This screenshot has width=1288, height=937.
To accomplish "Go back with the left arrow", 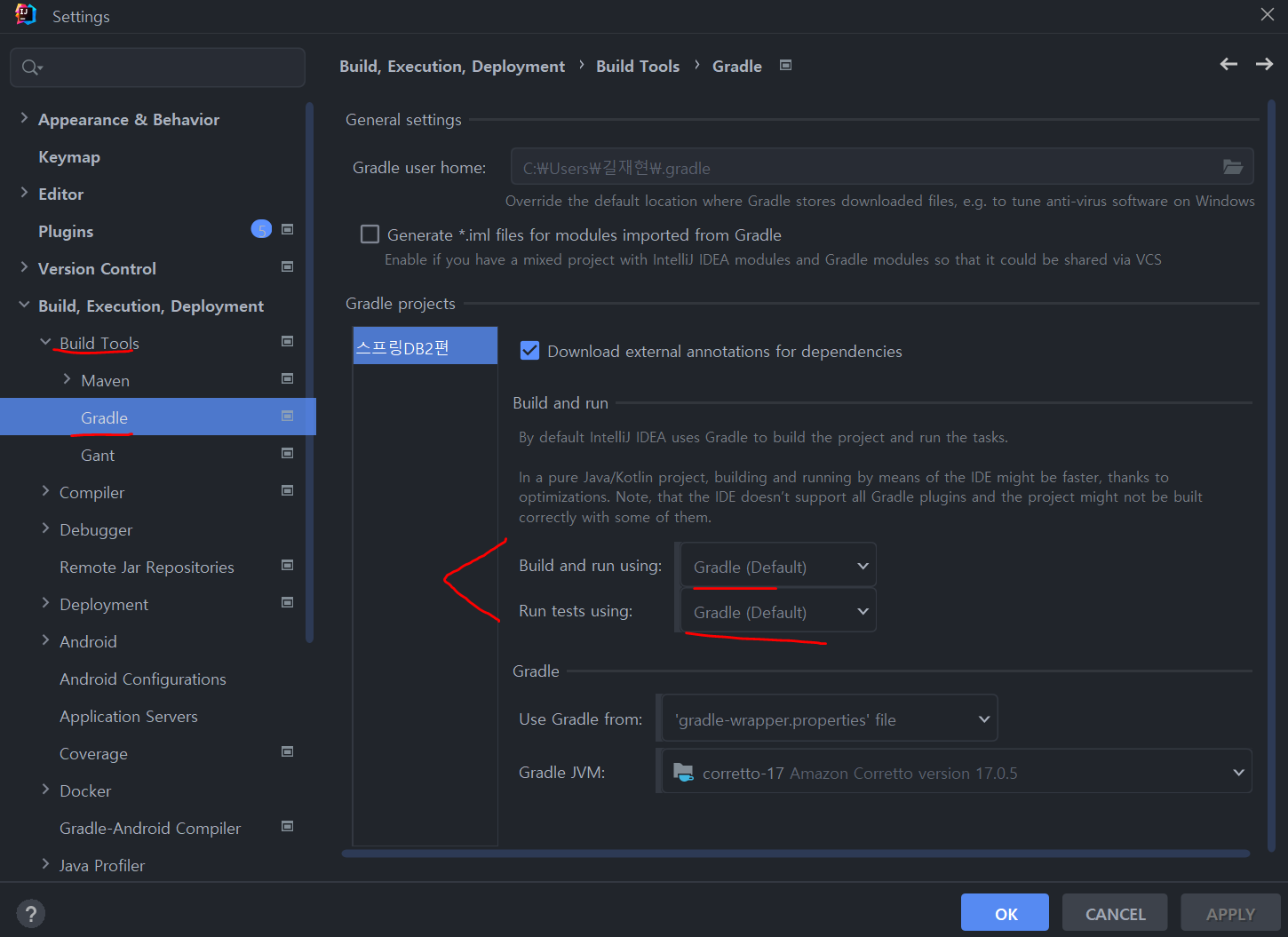I will (1228, 64).
